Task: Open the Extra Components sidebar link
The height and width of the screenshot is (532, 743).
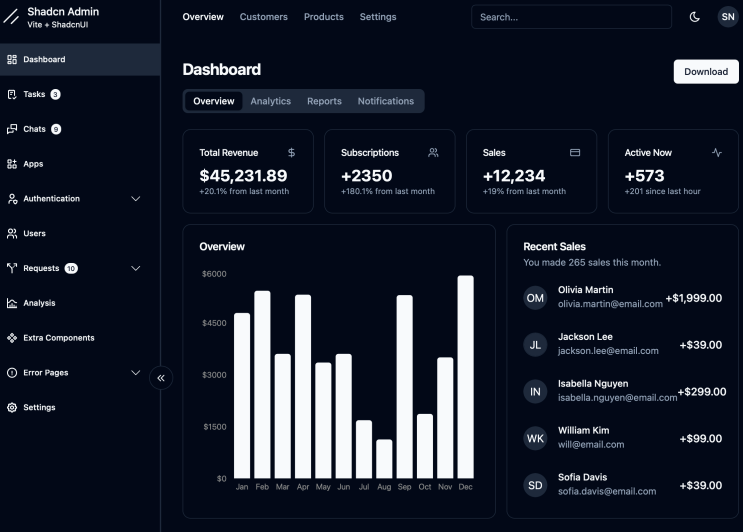Action: tap(80, 338)
